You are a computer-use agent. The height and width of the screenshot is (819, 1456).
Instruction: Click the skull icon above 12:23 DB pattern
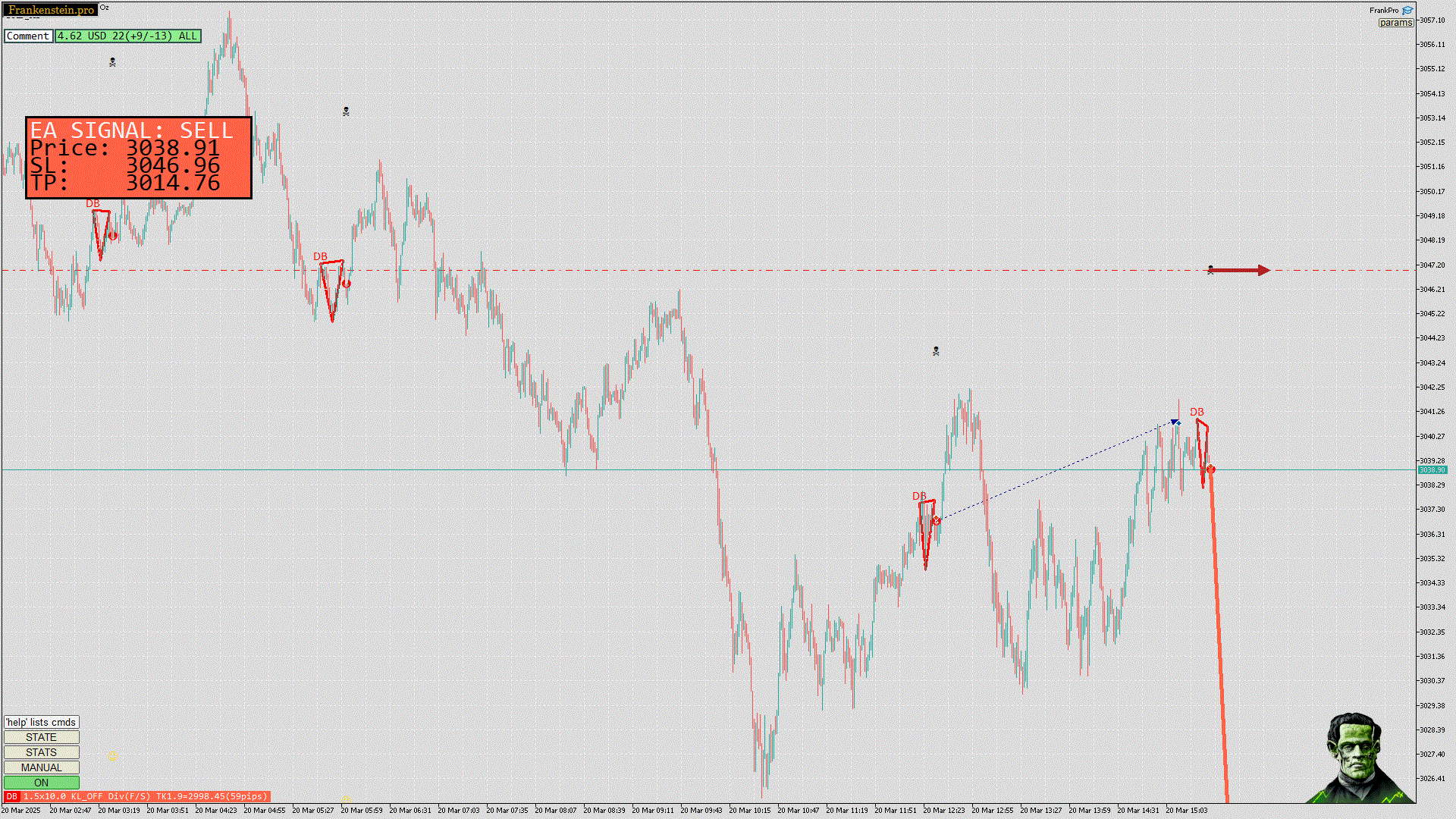[936, 351]
